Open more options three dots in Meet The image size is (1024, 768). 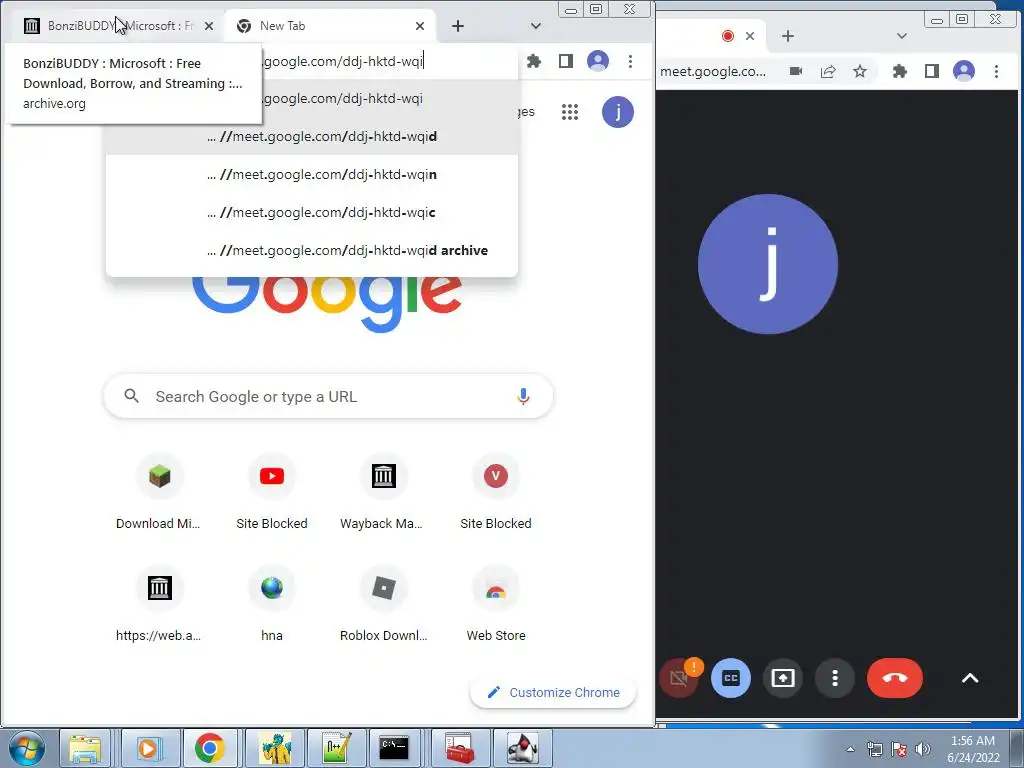[x=835, y=679]
